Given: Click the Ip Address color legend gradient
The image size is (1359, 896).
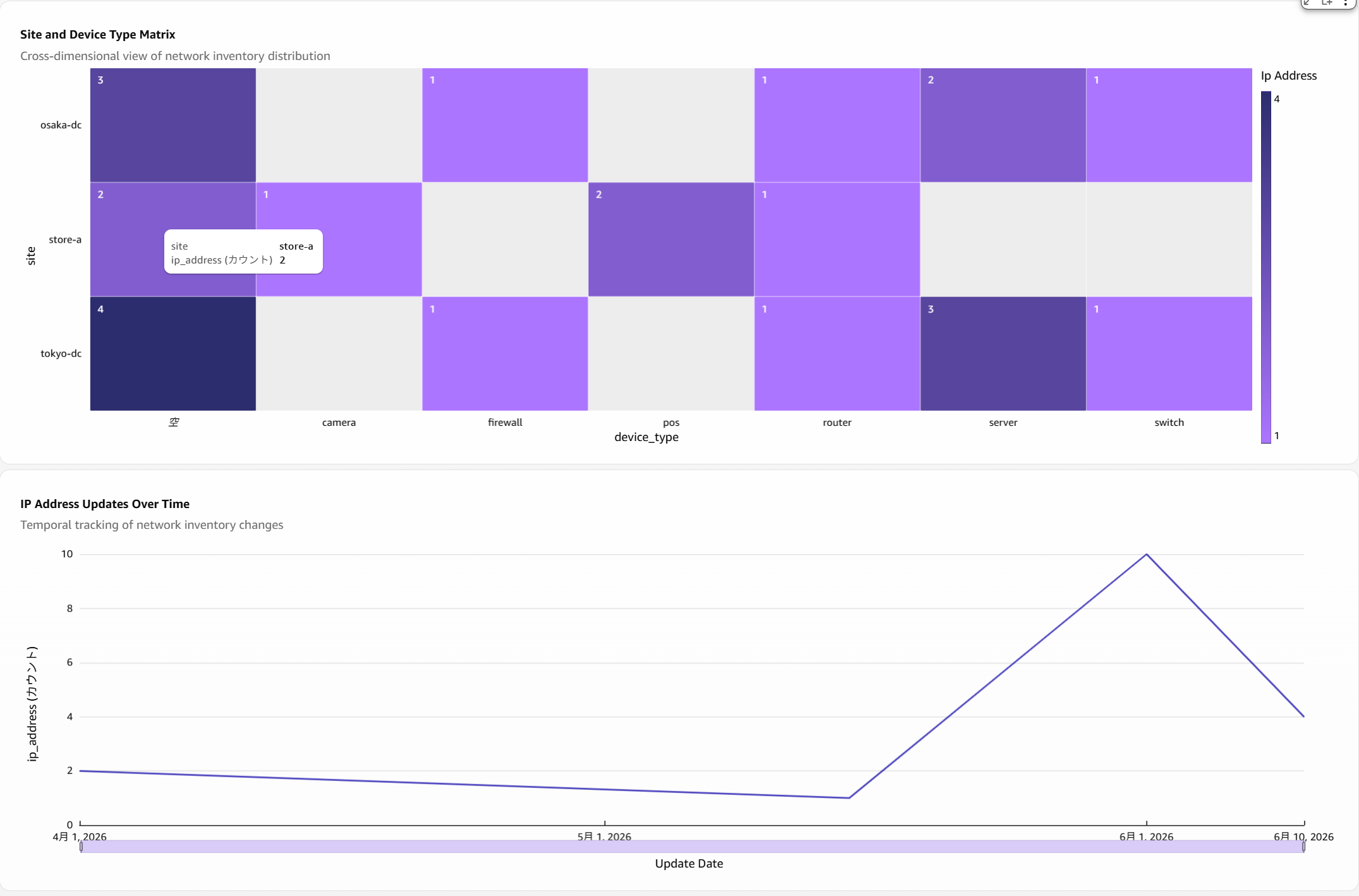Looking at the screenshot, I should pyautogui.click(x=1265, y=267).
